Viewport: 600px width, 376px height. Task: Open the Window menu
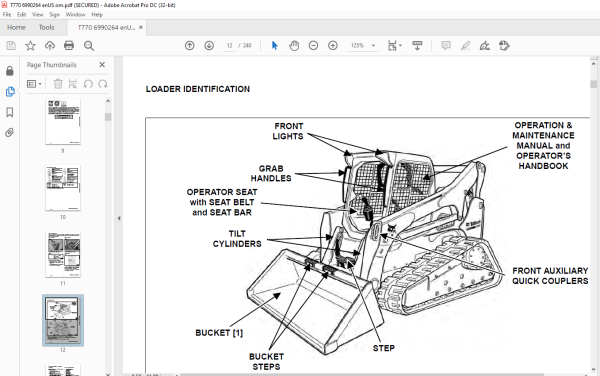[x=75, y=15]
